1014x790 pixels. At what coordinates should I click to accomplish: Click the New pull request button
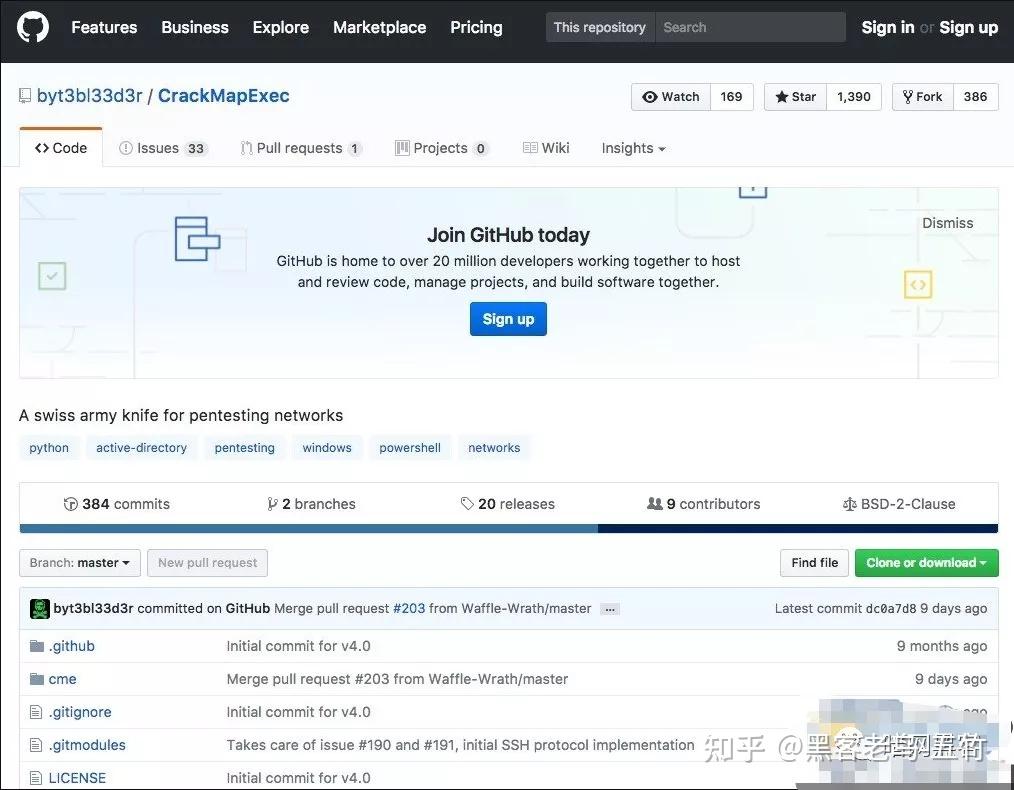coord(208,562)
